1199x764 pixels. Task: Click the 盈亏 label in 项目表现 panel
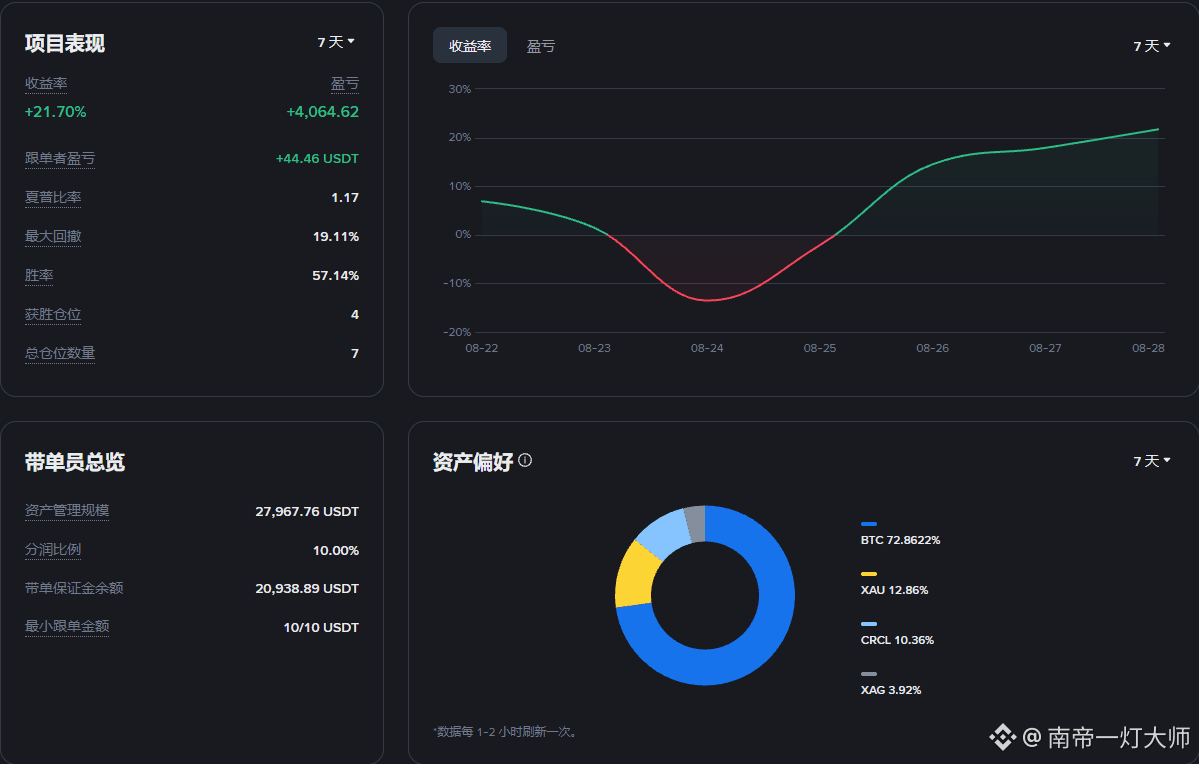click(345, 83)
